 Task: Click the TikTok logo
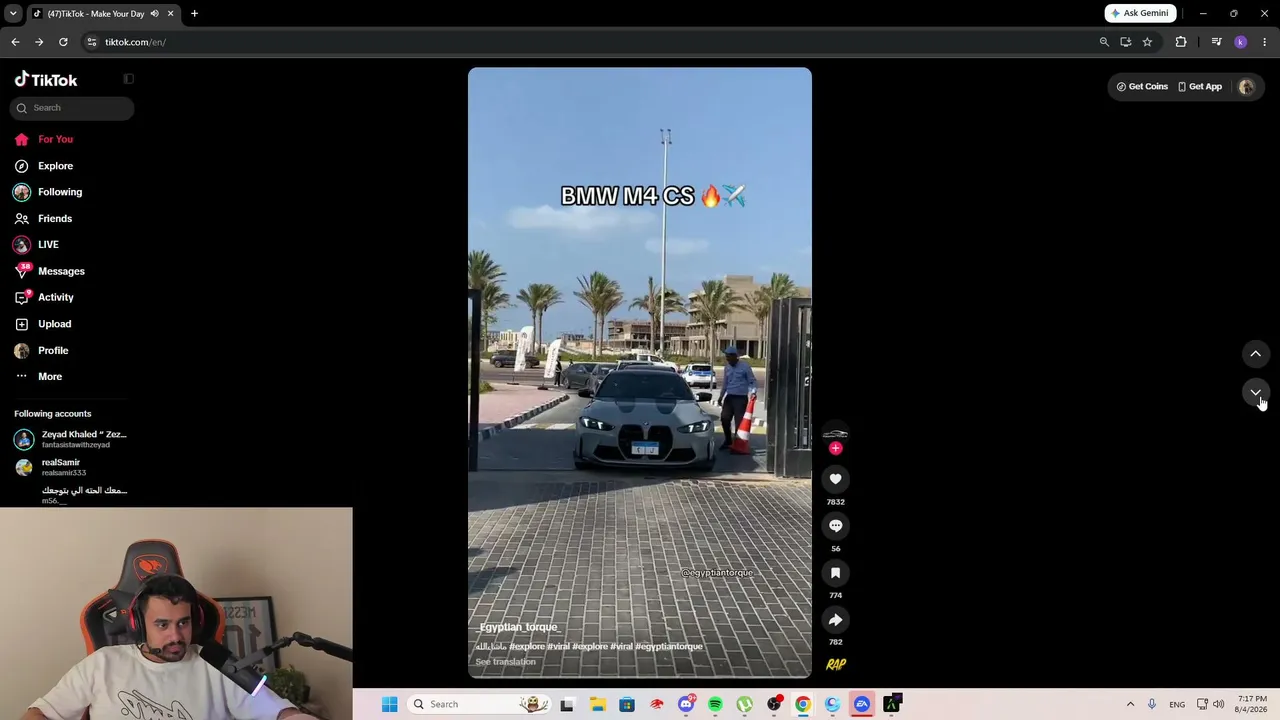46,80
